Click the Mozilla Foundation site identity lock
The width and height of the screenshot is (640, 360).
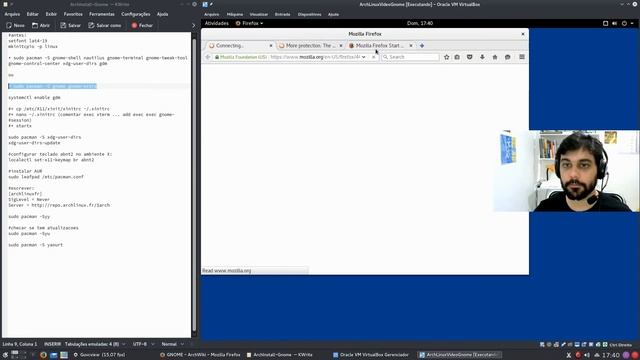tap(241, 57)
